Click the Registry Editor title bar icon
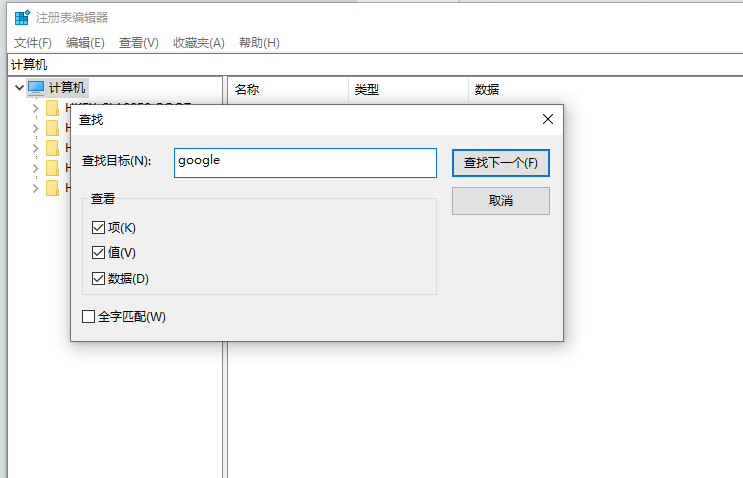This screenshot has height=478, width=743. [x=22, y=18]
